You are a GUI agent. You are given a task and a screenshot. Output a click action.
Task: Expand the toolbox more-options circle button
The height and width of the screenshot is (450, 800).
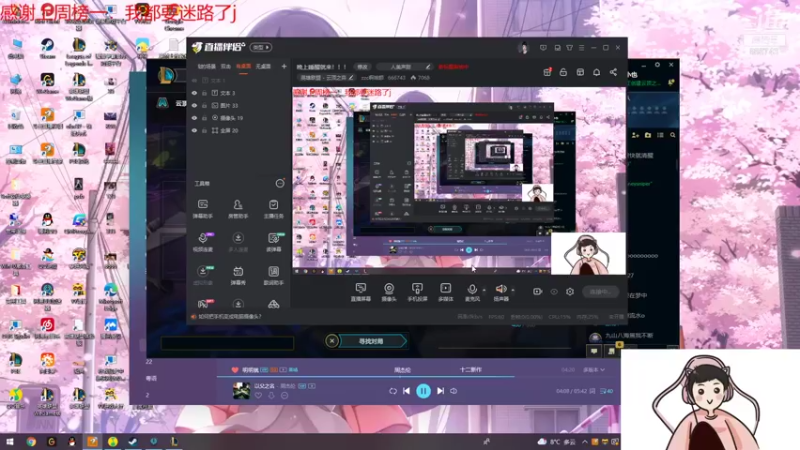[x=280, y=183]
